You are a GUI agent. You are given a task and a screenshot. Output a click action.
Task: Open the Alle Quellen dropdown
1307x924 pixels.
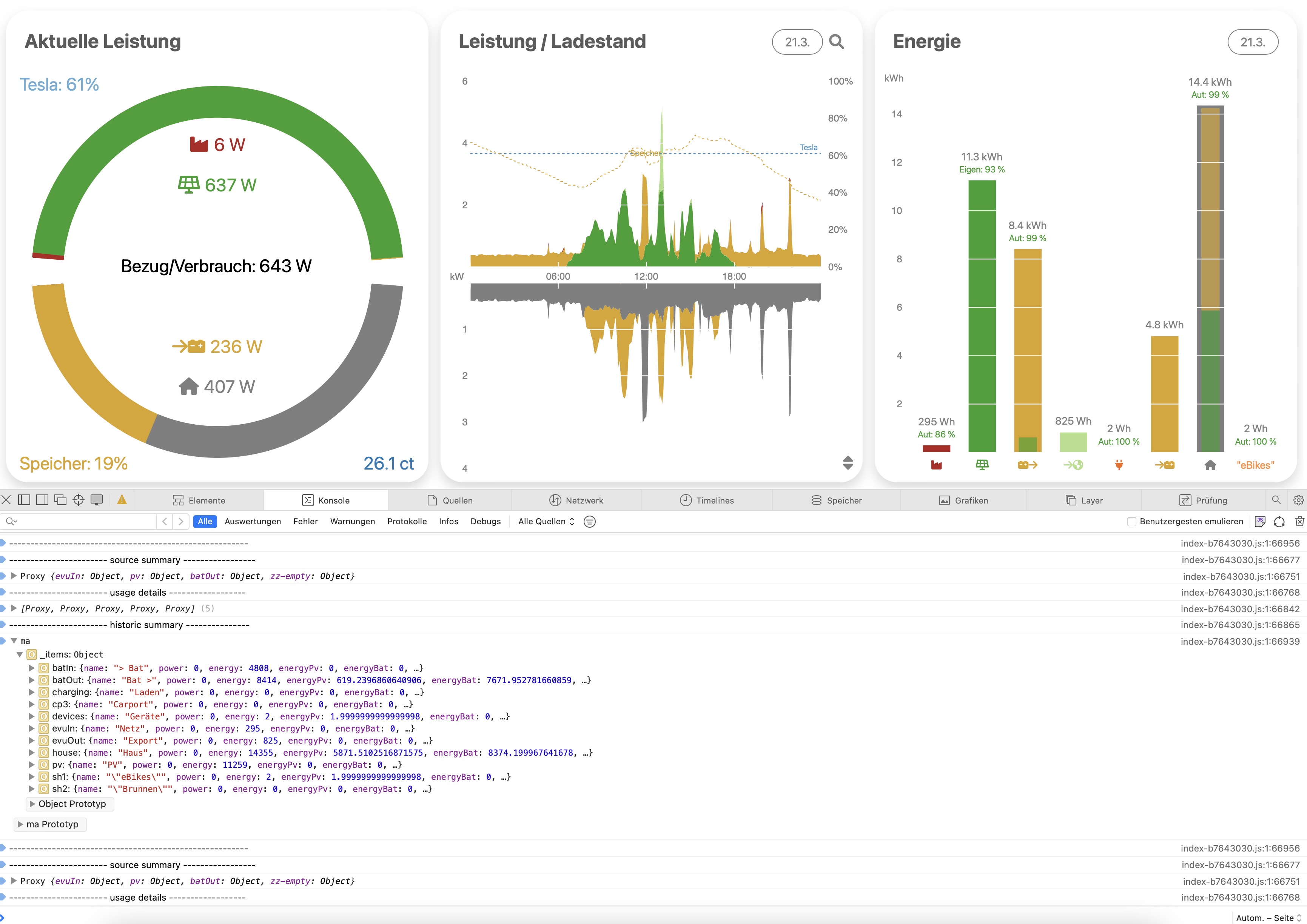[x=546, y=521]
